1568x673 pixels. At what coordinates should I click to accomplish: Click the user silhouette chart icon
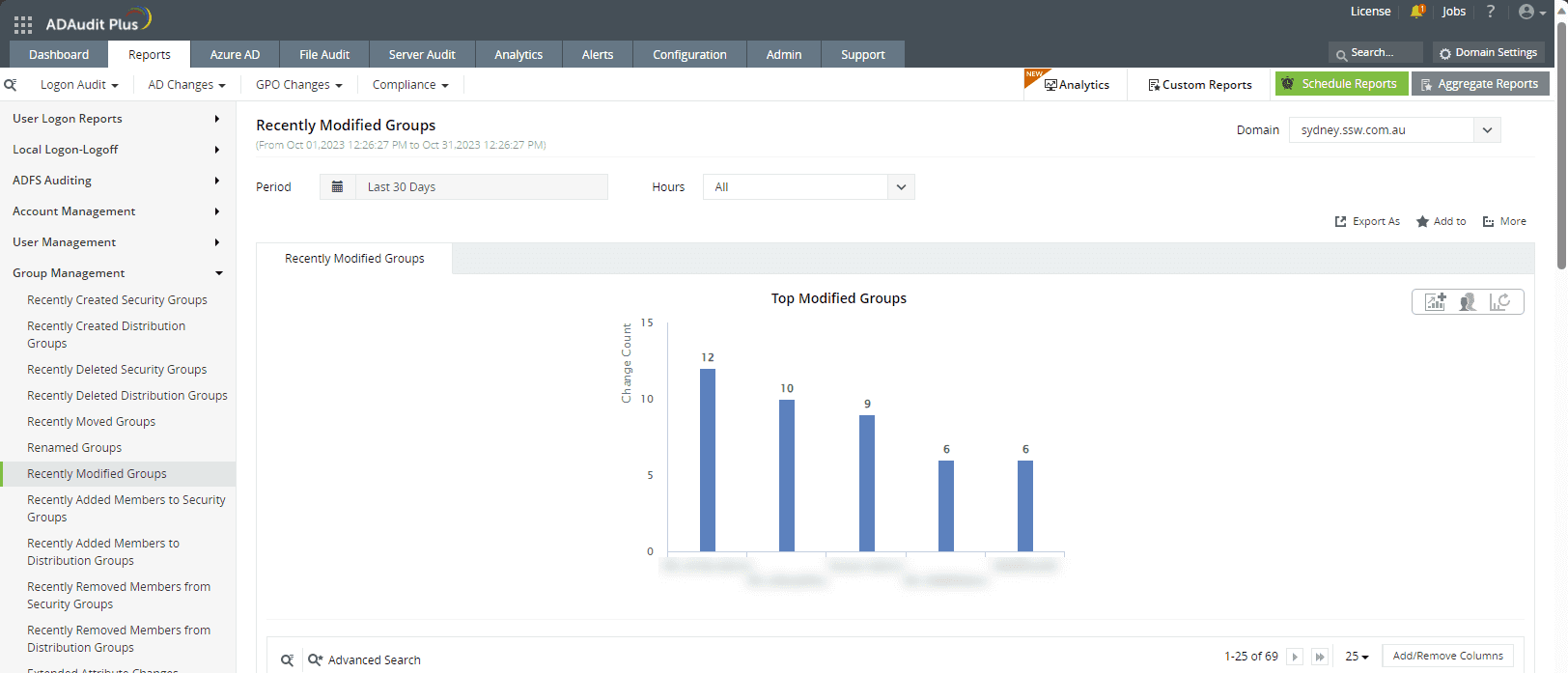[1468, 302]
